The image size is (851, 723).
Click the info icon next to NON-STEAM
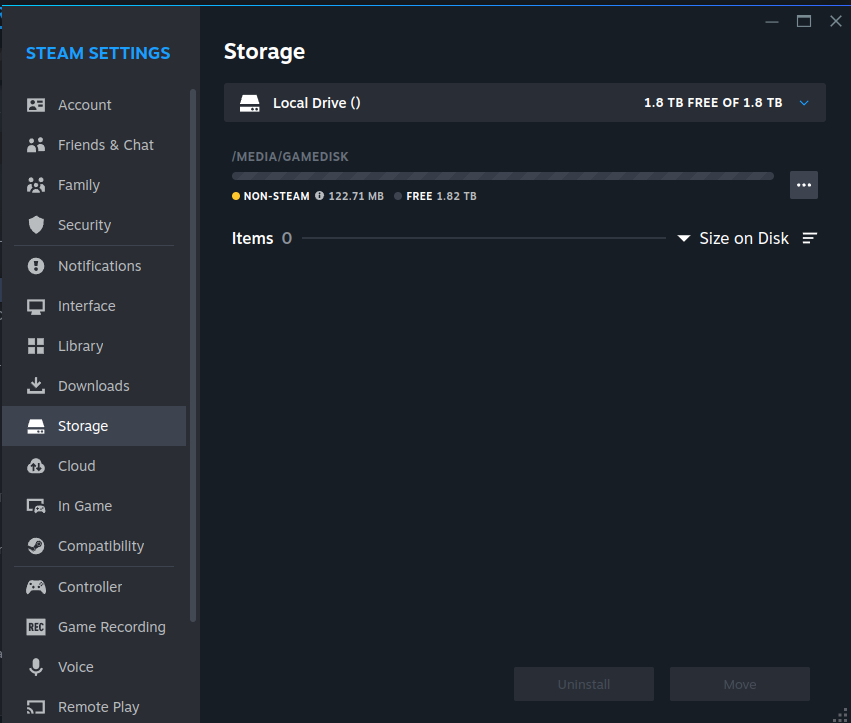pos(320,195)
